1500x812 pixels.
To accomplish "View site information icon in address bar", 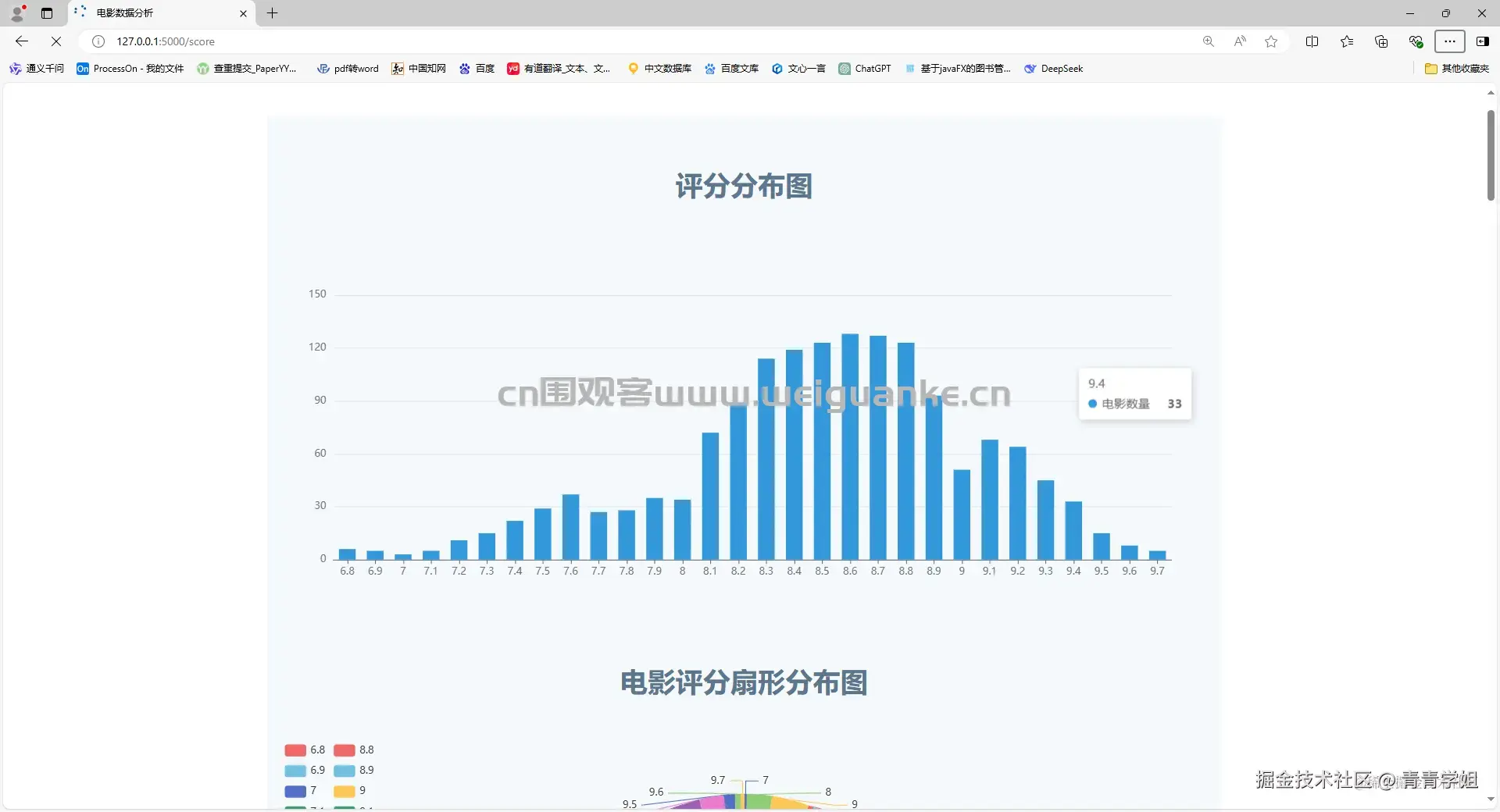I will pyautogui.click(x=98, y=41).
